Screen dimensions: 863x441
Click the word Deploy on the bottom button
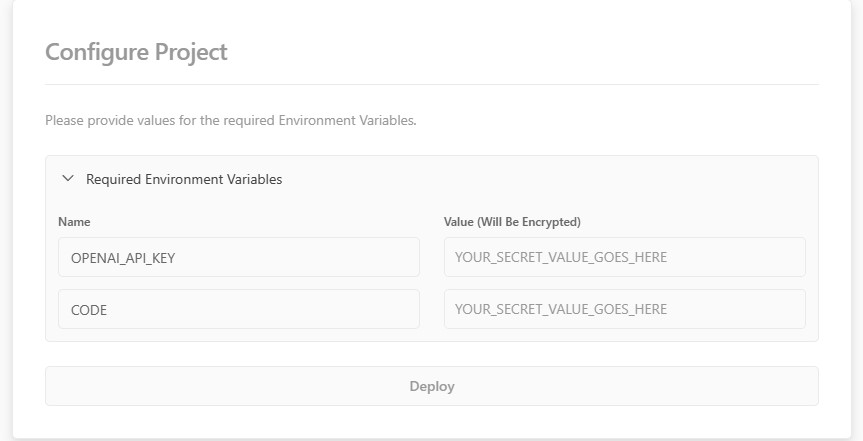tap(431, 386)
